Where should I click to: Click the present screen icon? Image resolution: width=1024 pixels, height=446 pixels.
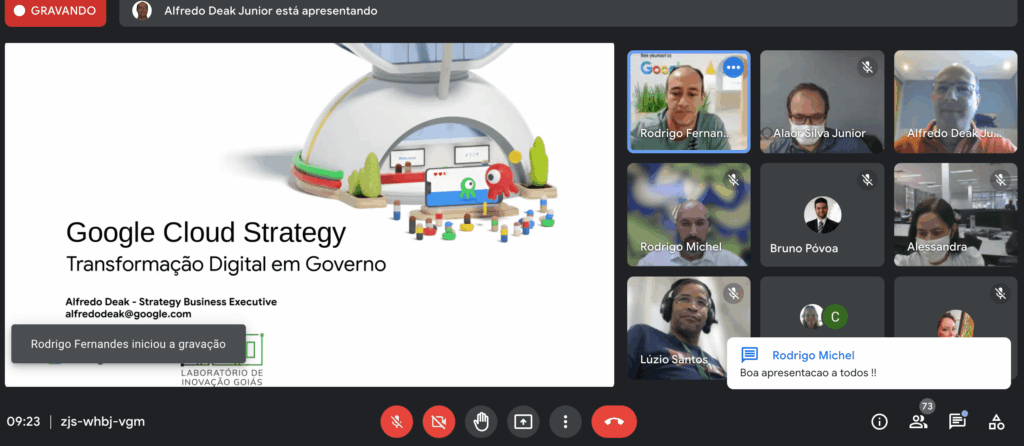(x=523, y=422)
